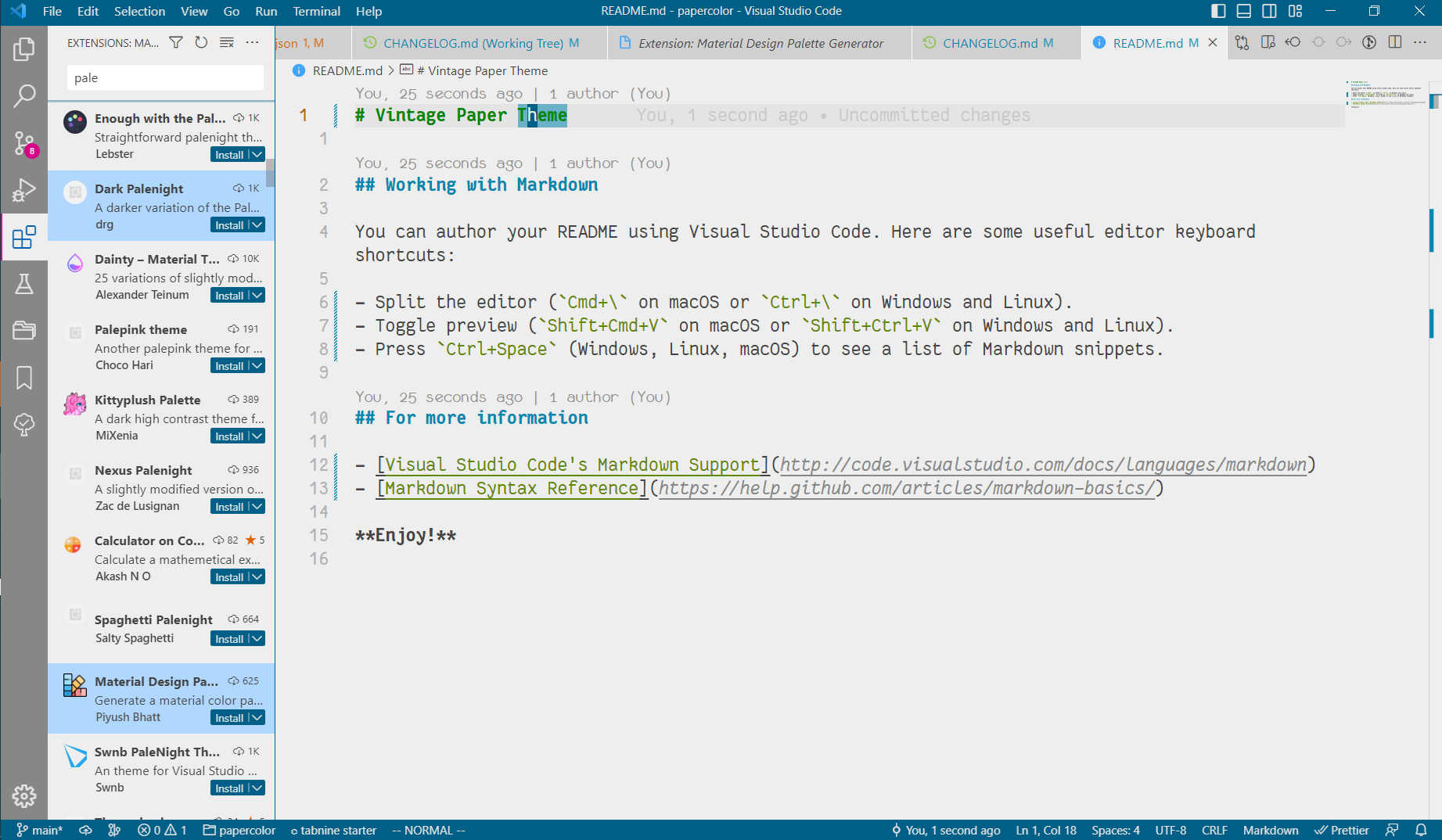The image size is (1442, 840).
Task: Install the Kittyplush Palette extension
Action: coord(229,436)
